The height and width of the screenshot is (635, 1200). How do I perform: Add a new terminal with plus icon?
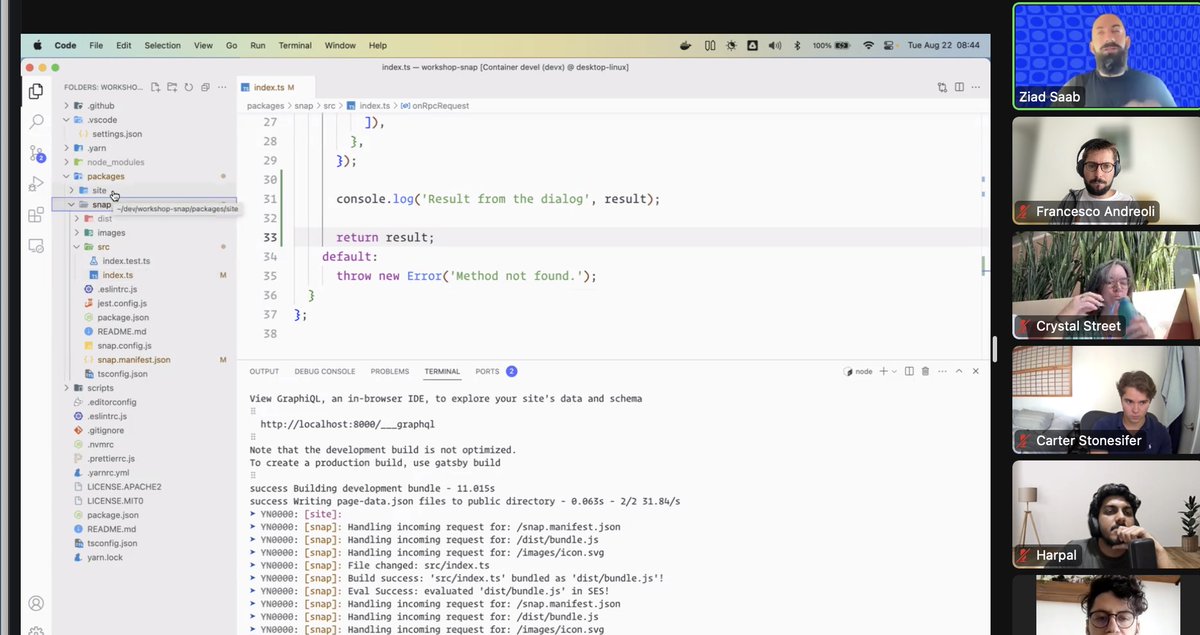886,371
